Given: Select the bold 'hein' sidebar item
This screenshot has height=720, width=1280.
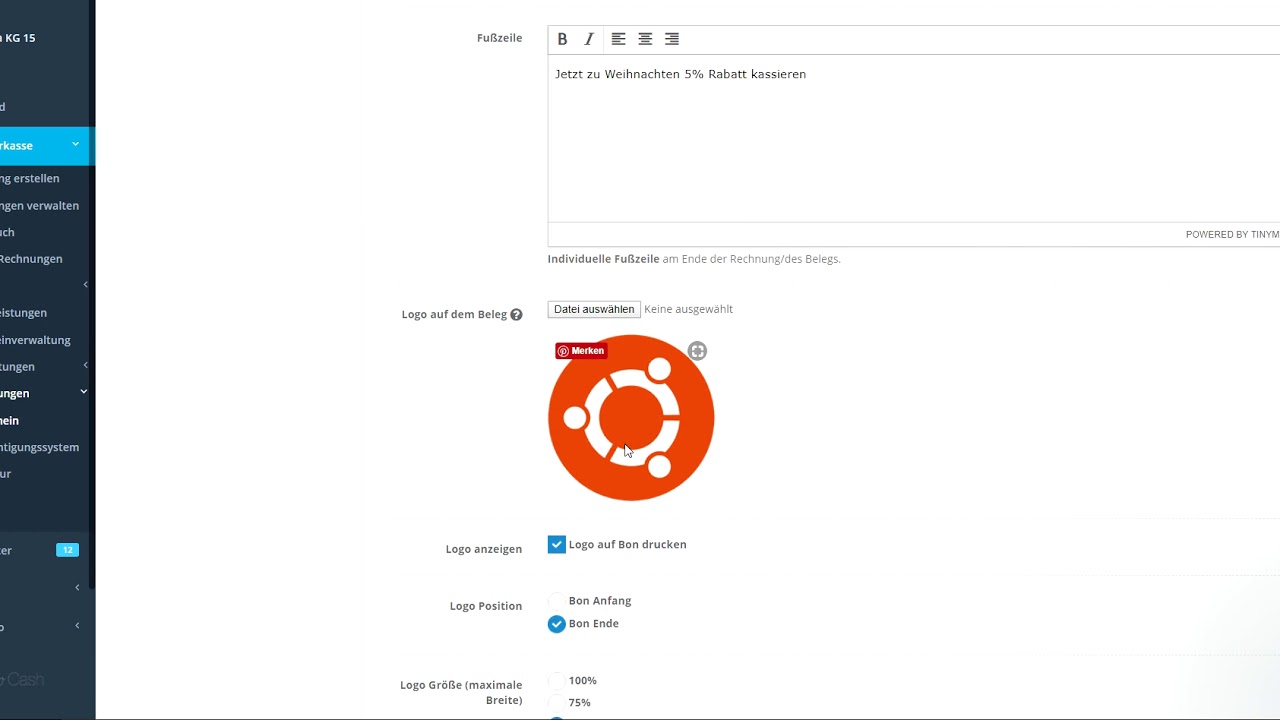Looking at the screenshot, I should click(9, 421).
